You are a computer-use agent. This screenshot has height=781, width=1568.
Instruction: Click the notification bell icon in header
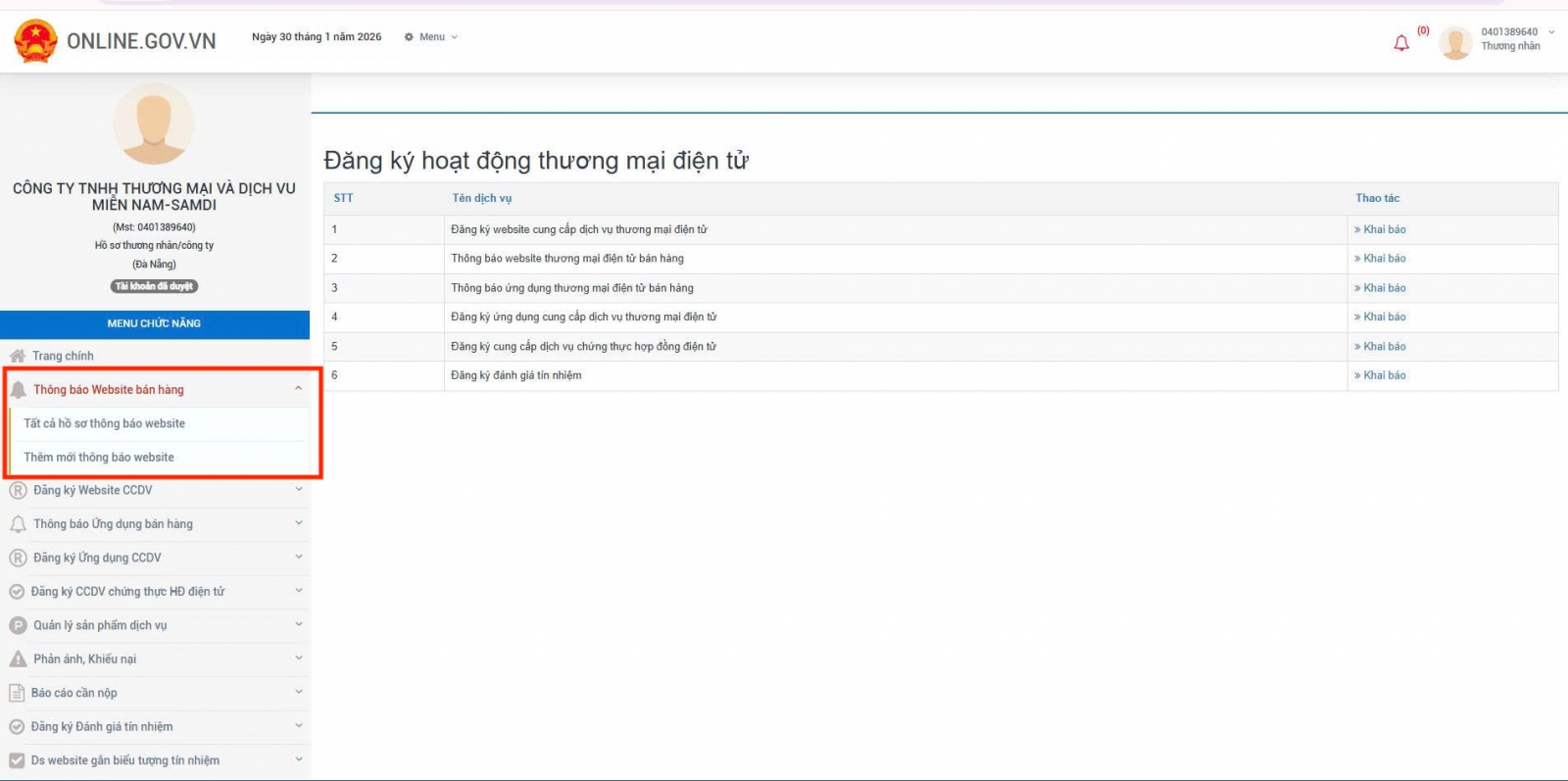pyautogui.click(x=1401, y=43)
